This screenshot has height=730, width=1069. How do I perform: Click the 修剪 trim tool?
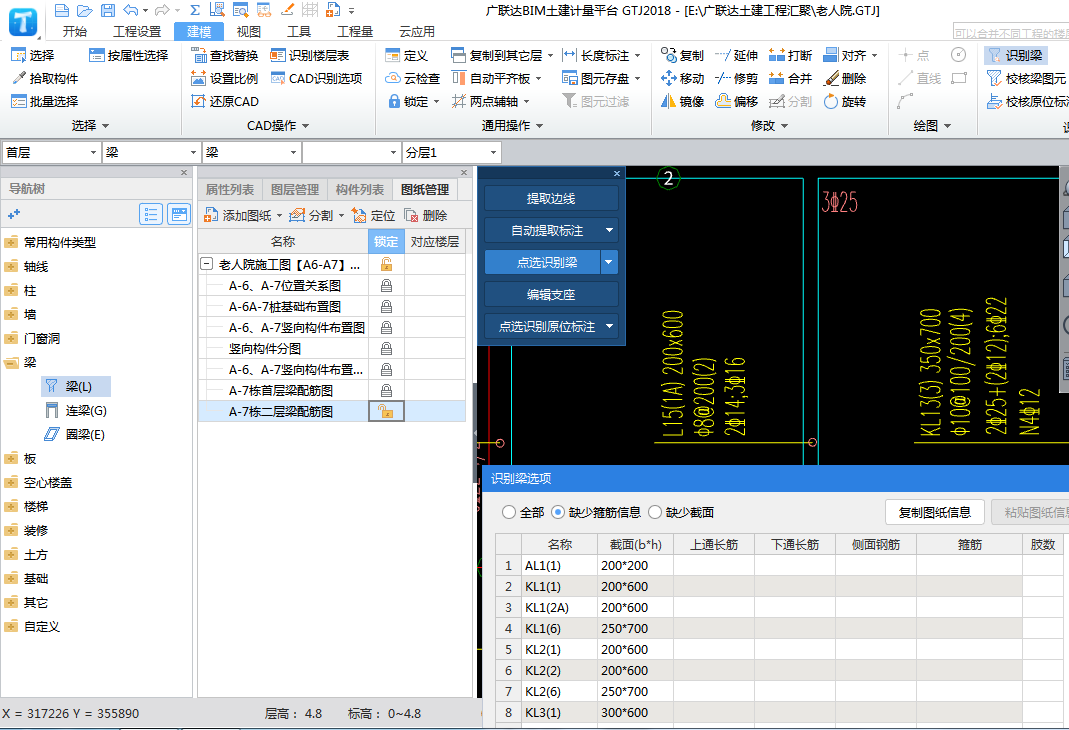[736, 78]
